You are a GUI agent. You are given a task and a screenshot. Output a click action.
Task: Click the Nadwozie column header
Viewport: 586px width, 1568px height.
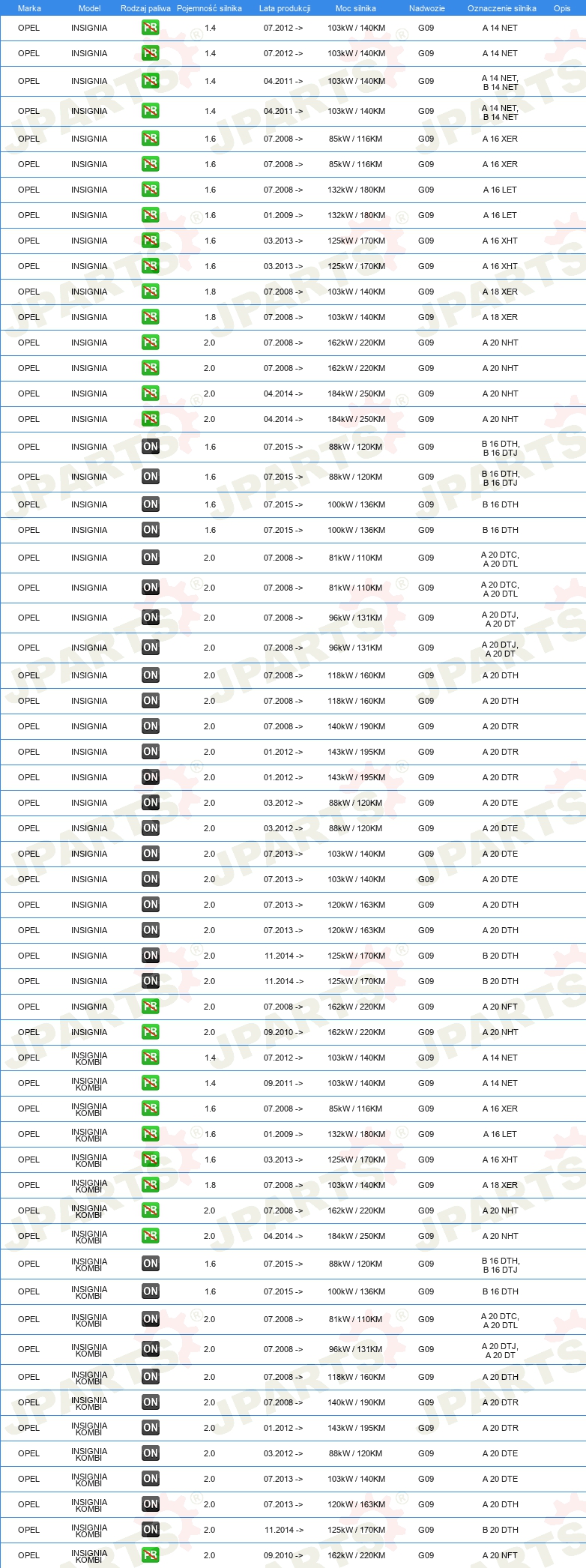tap(427, 8)
